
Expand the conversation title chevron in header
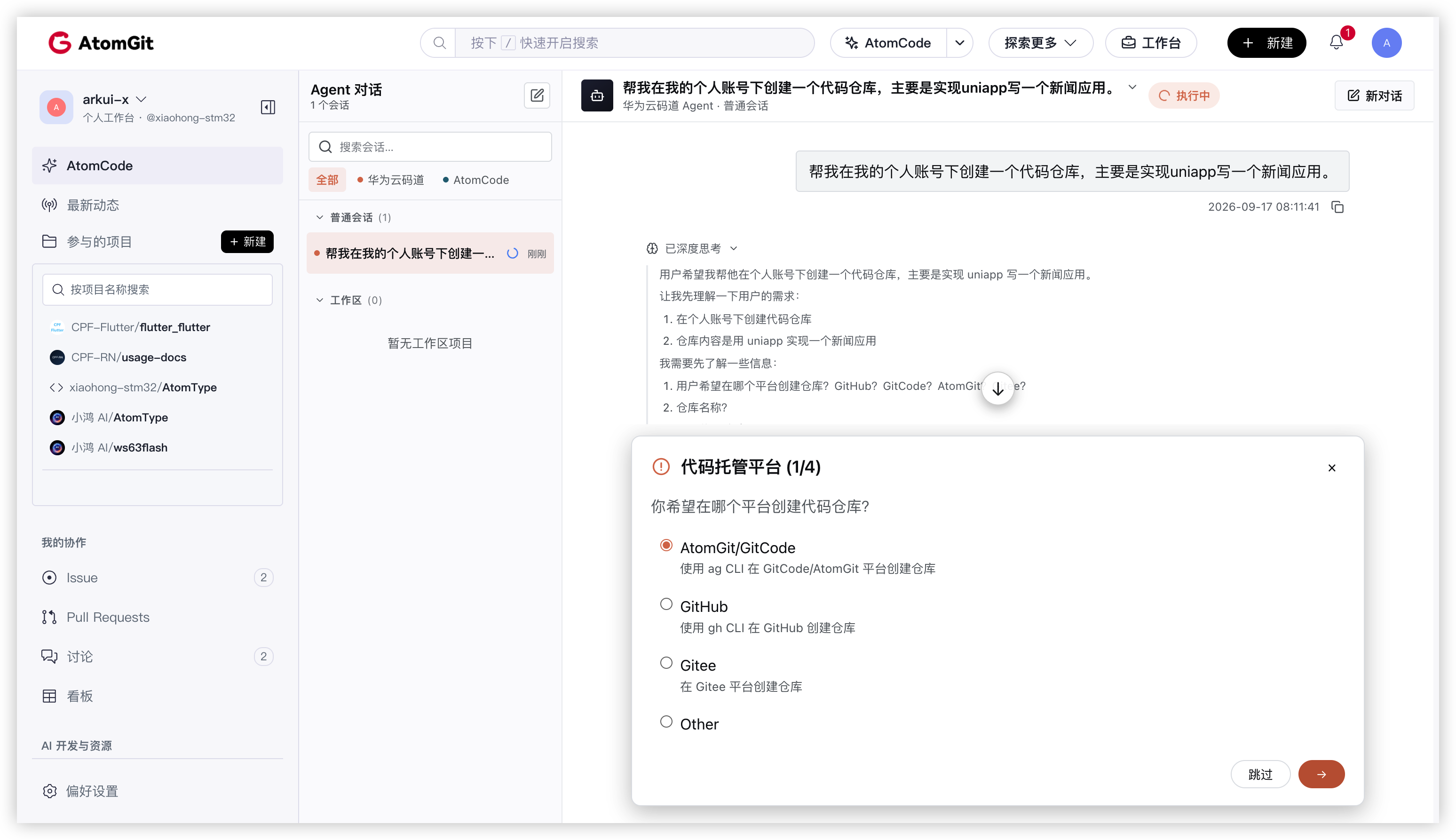(1132, 87)
